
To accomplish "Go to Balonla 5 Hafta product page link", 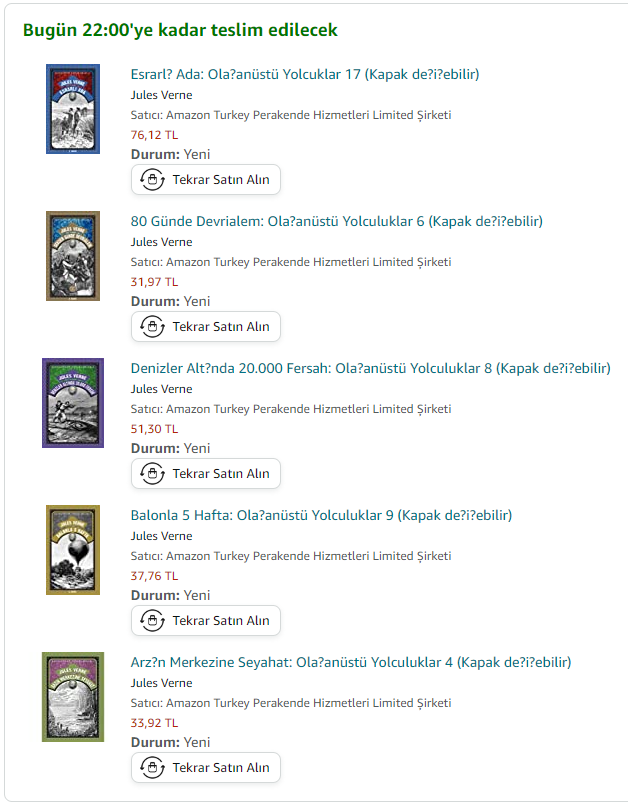I will click(x=321, y=515).
